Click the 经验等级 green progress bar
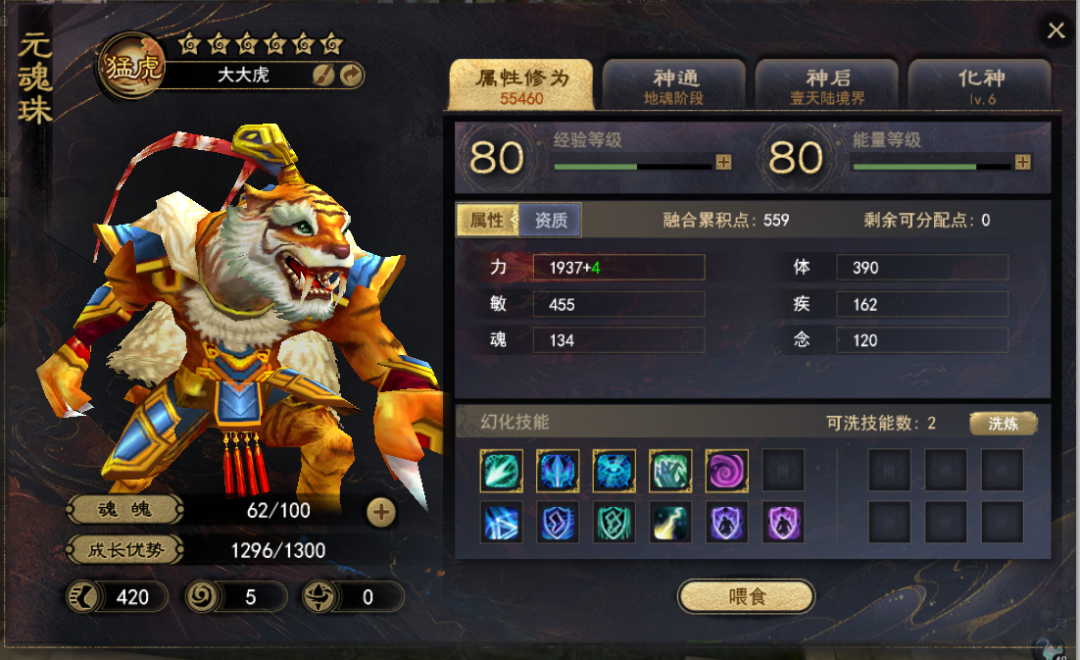This screenshot has height=660, width=1080. [632, 166]
